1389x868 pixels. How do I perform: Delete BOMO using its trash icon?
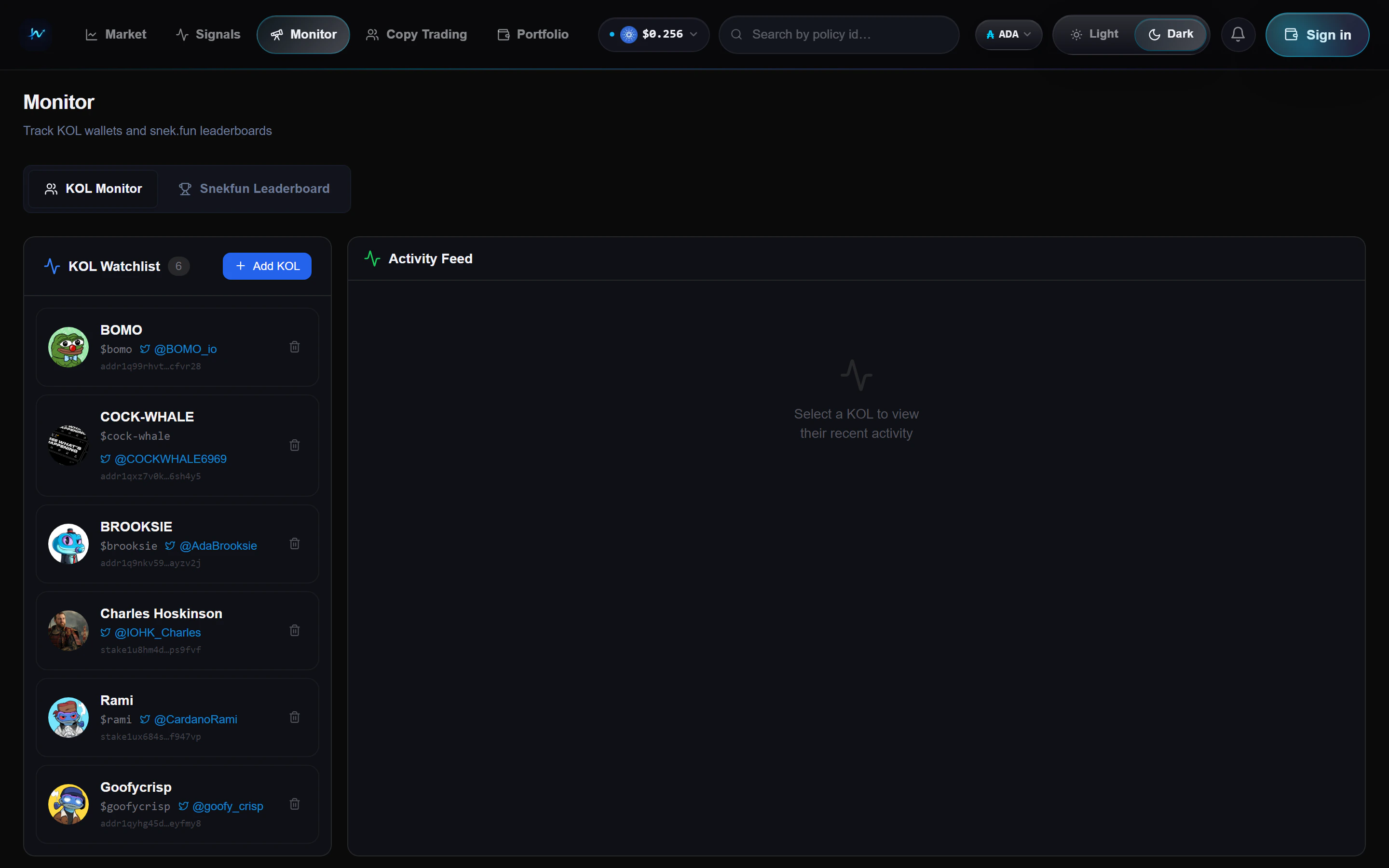(295, 347)
